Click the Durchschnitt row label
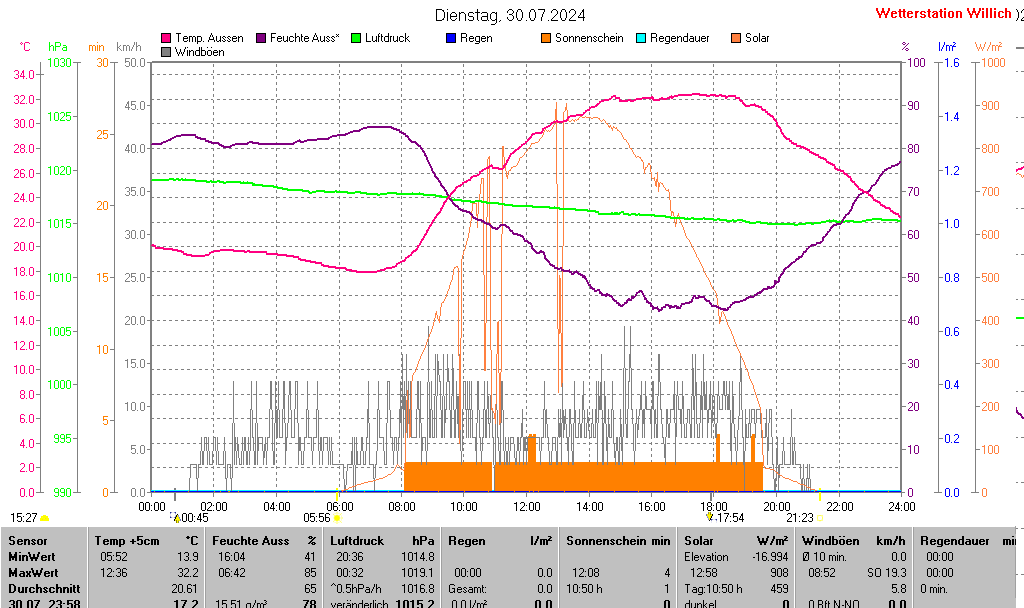Viewport: 1024px width, 608px height. pyautogui.click(x=44, y=588)
